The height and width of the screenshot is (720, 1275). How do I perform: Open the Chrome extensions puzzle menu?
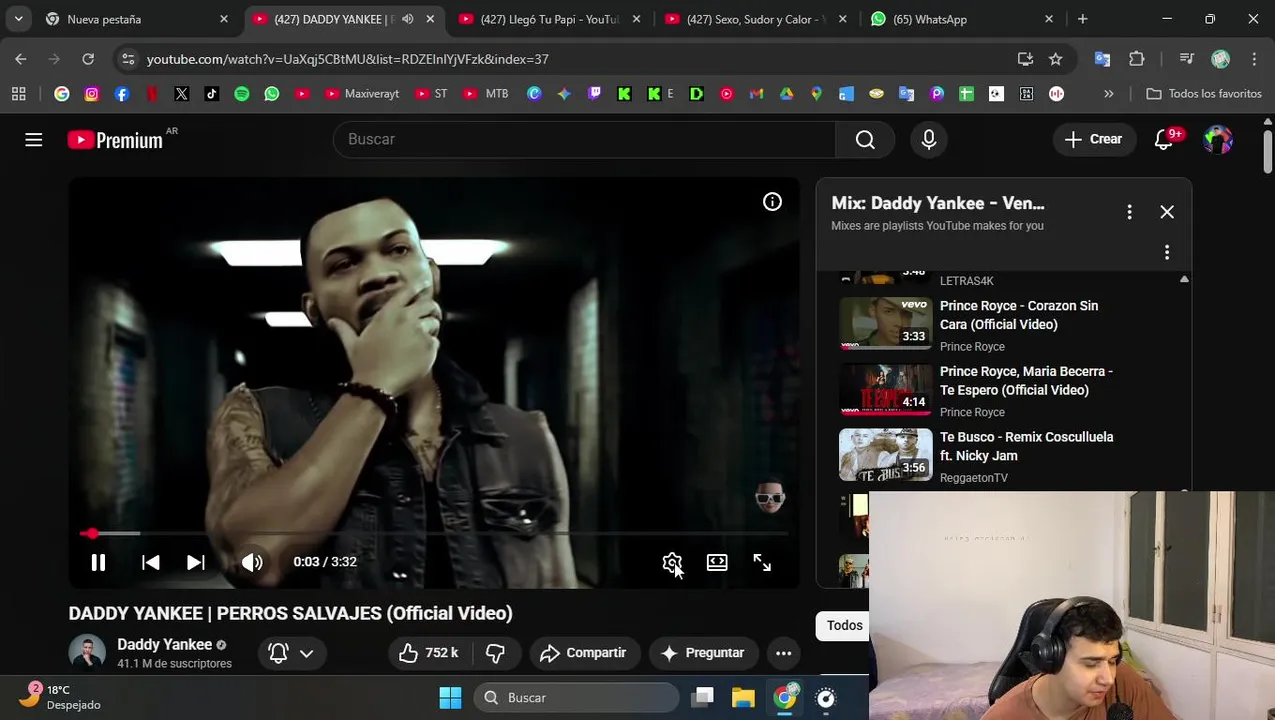pyautogui.click(x=1137, y=59)
